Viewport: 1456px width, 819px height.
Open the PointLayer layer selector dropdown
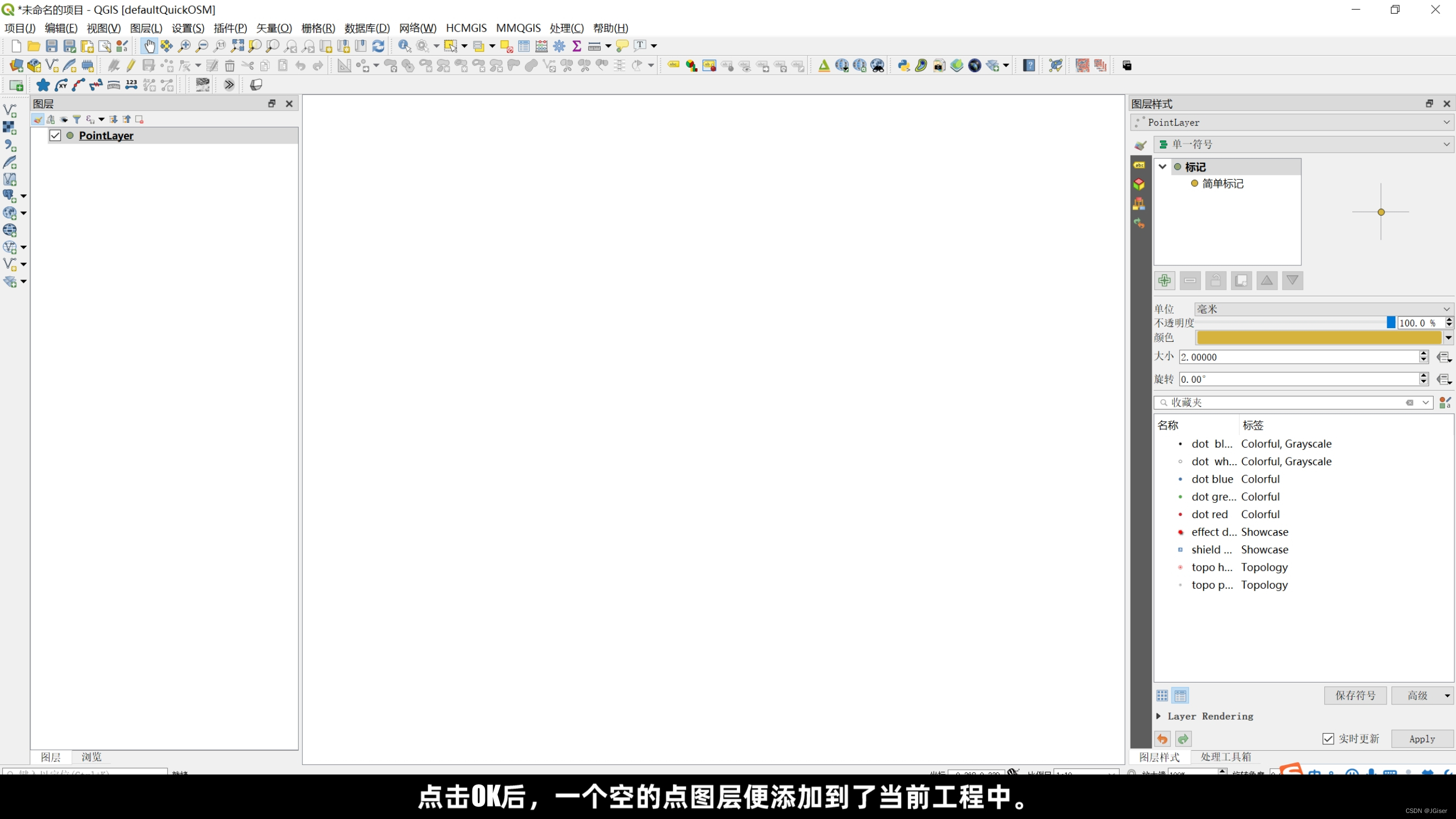[1293, 122]
